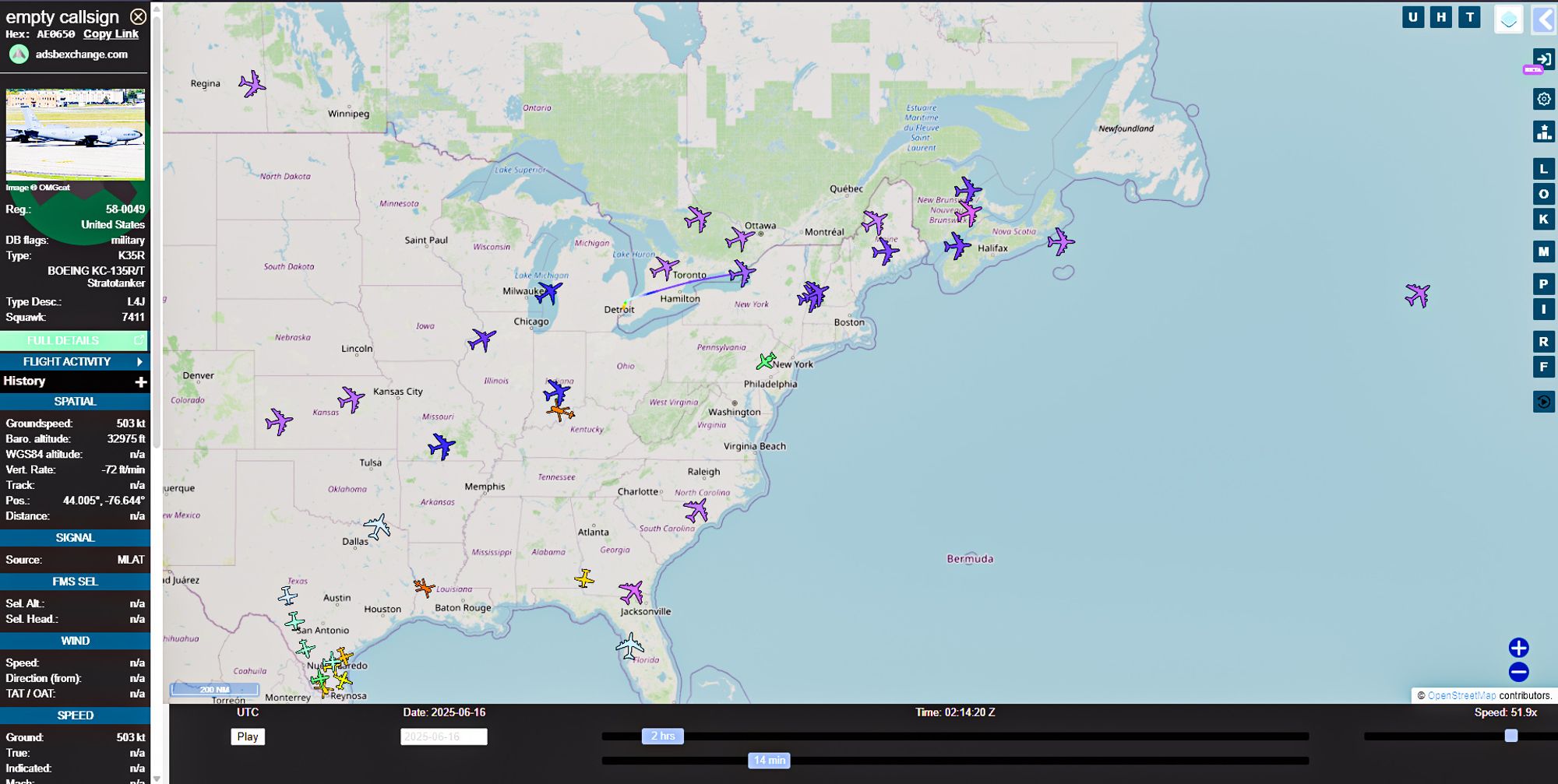Select the aircraft icon near Regina

coord(252,84)
